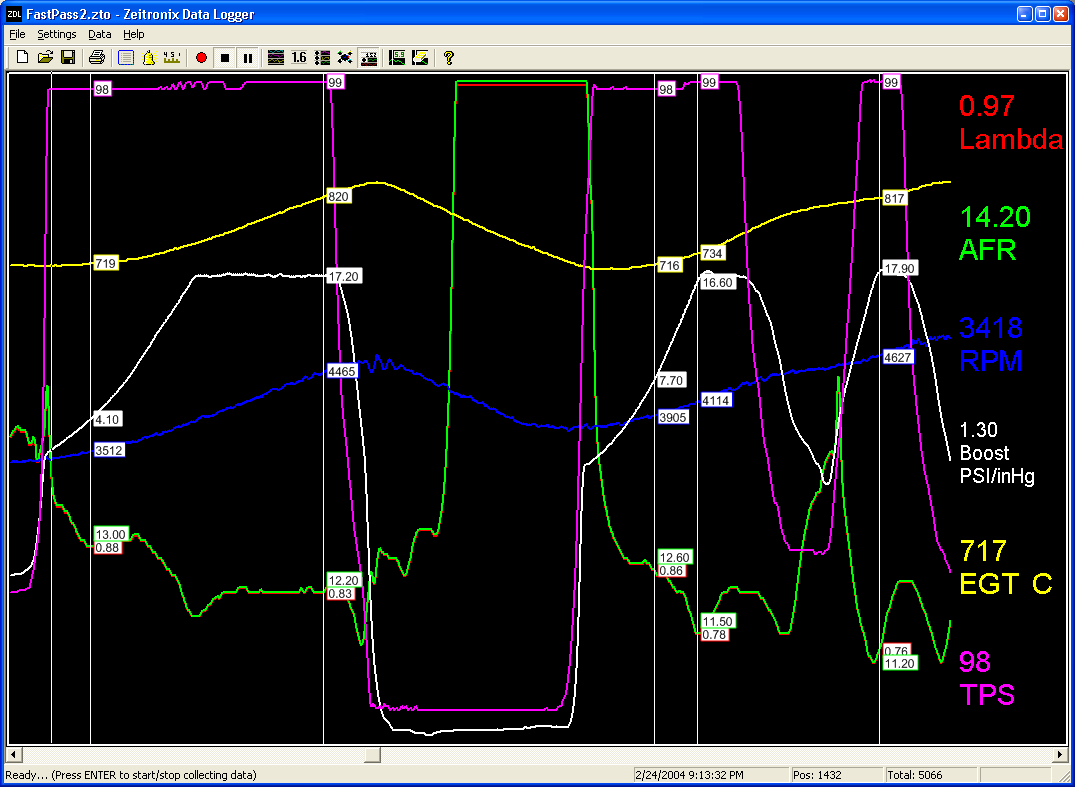Click the green 14.20 AFR readout
The width and height of the screenshot is (1075, 787).
click(x=995, y=234)
